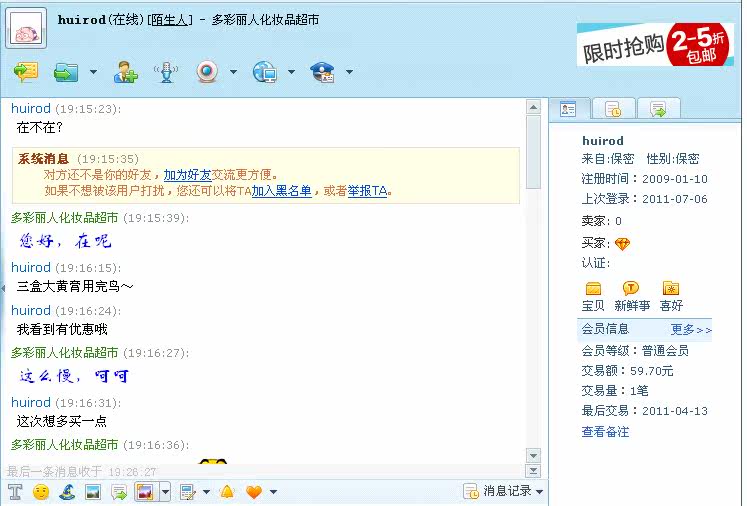Click the 加入黑名单 link
Viewport: 747px width, 506px height.
pos(282,191)
